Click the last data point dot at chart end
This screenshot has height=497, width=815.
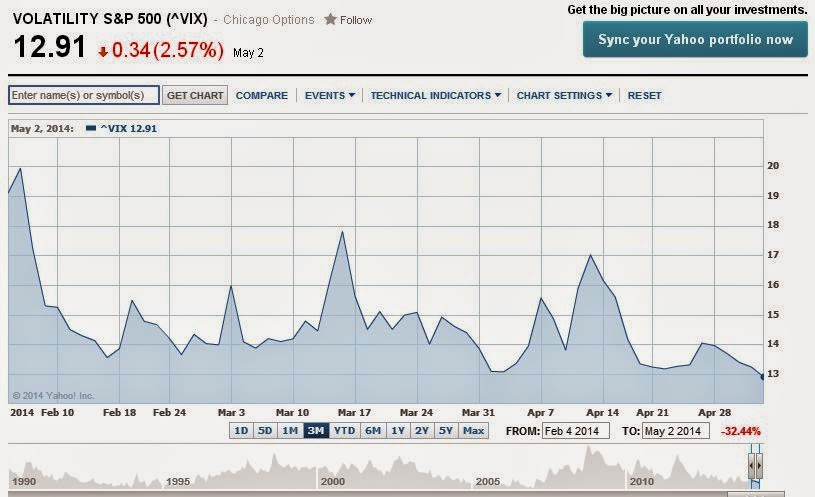coord(762,377)
